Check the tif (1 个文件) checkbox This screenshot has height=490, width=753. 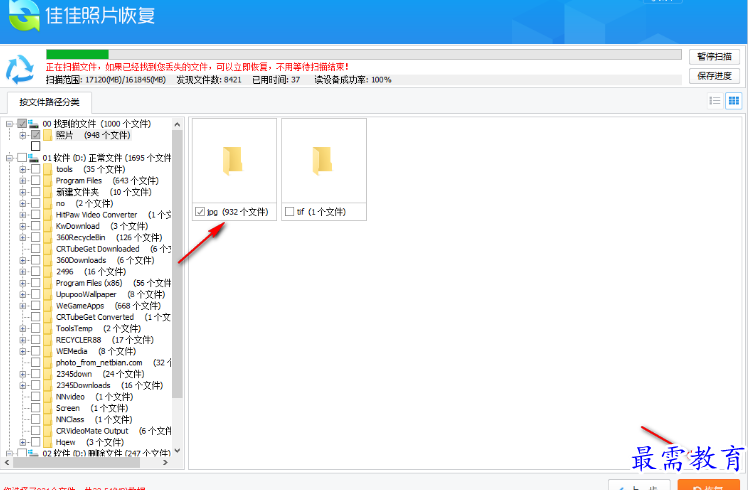pos(290,211)
